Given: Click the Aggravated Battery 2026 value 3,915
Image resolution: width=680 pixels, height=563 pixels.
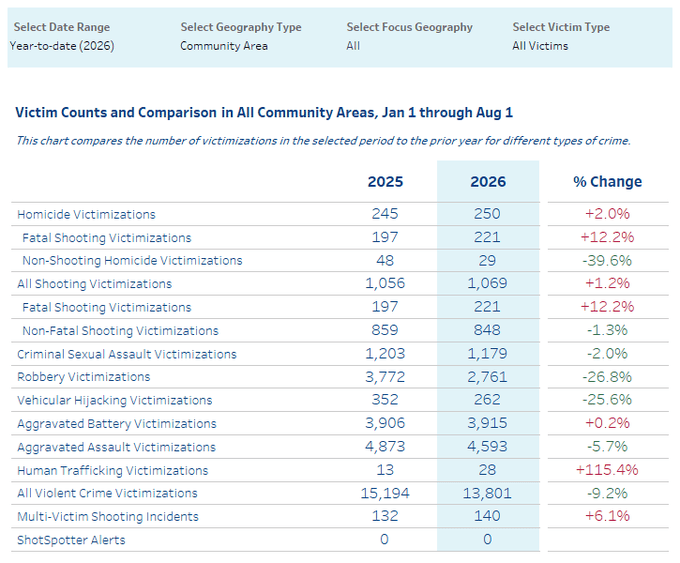Looking at the screenshot, I should 487,423.
